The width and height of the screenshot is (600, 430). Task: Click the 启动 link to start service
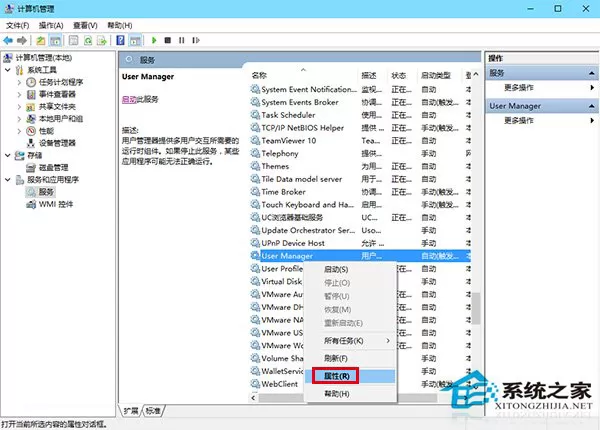coord(129,99)
